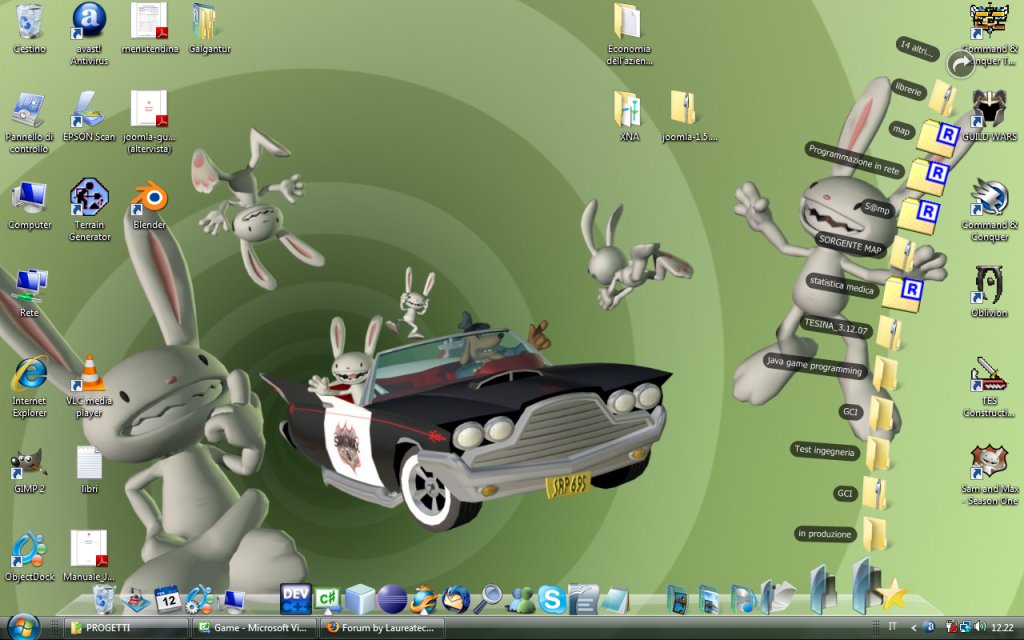Screen dimensions: 1024x640
Task: Open the IT language bar selector
Action: (891, 627)
